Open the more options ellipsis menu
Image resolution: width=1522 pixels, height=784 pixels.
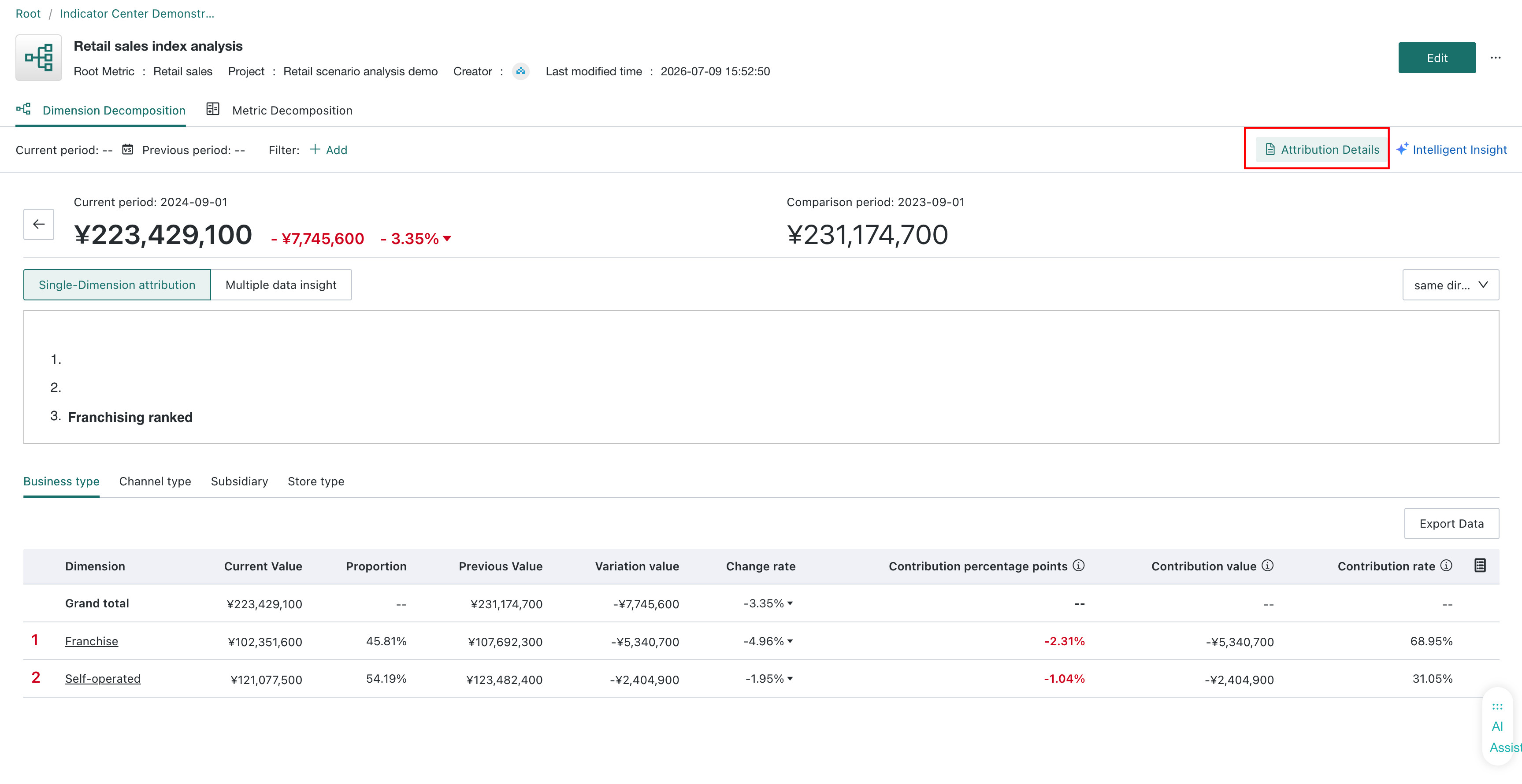(x=1496, y=58)
